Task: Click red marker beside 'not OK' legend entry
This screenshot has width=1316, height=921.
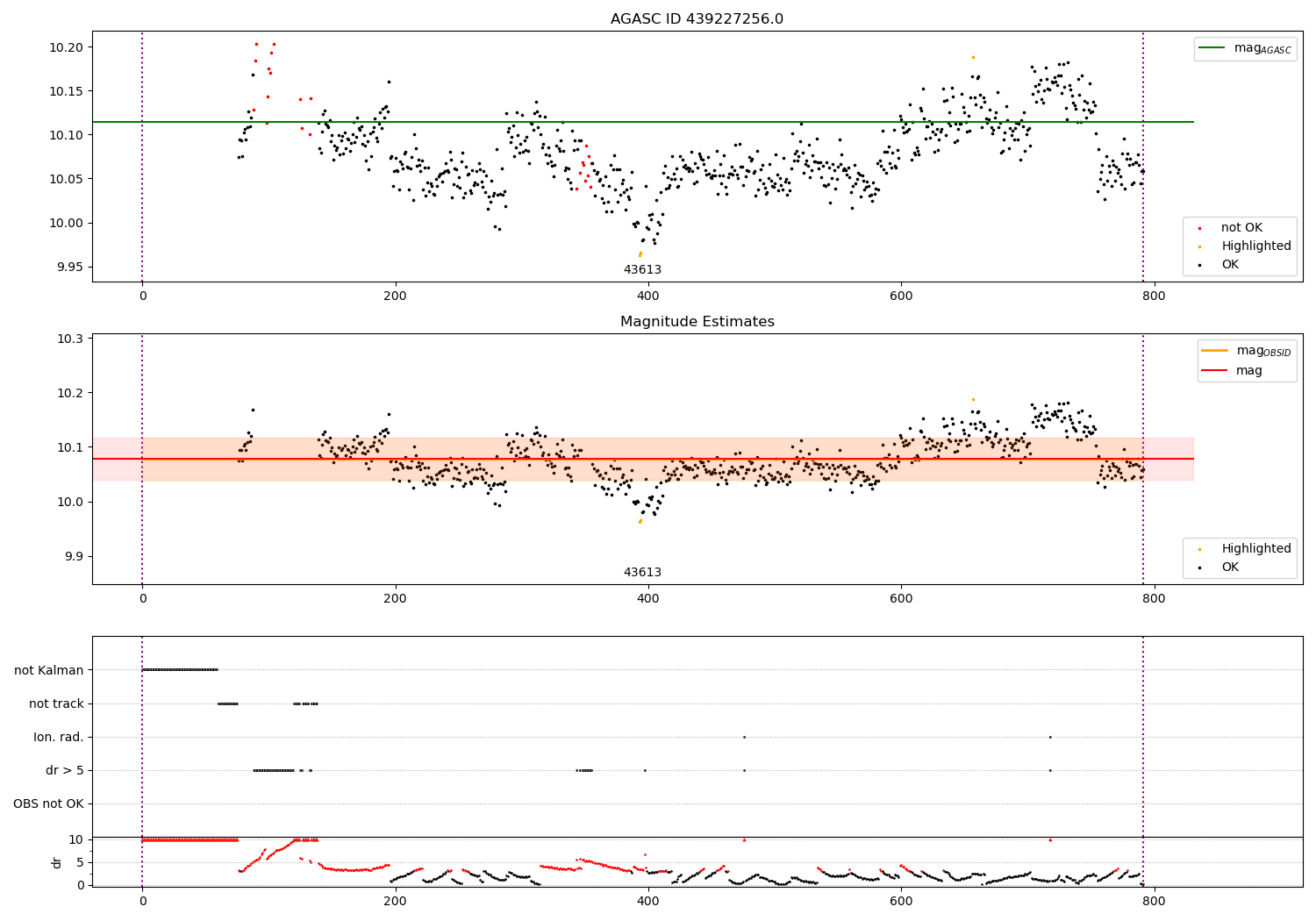Action: (x=1199, y=228)
